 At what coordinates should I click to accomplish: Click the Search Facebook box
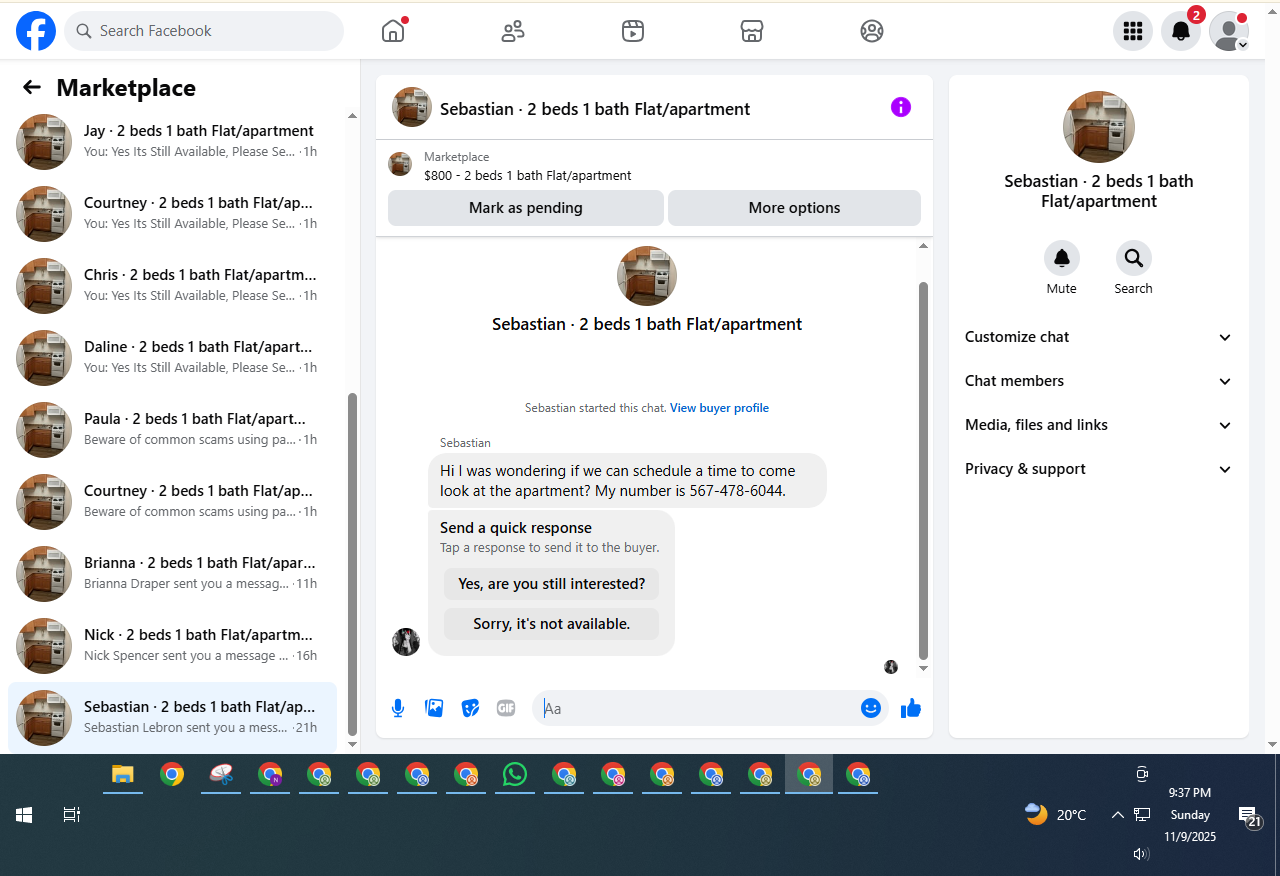[204, 31]
